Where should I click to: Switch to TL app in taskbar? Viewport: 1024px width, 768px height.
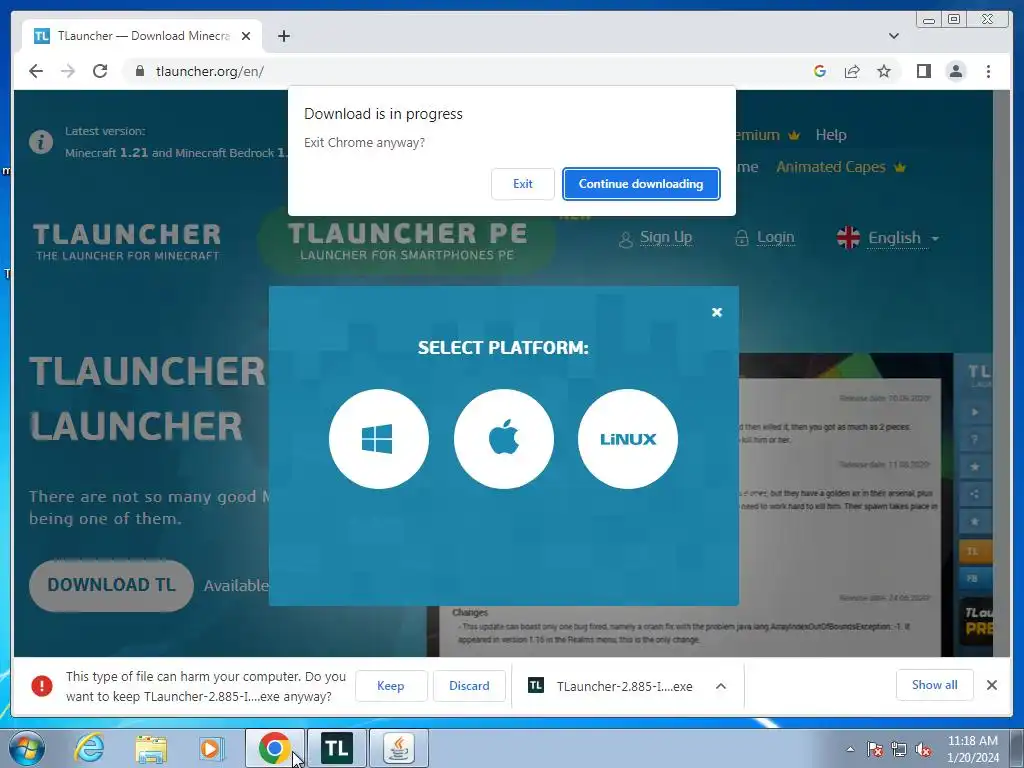(337, 748)
